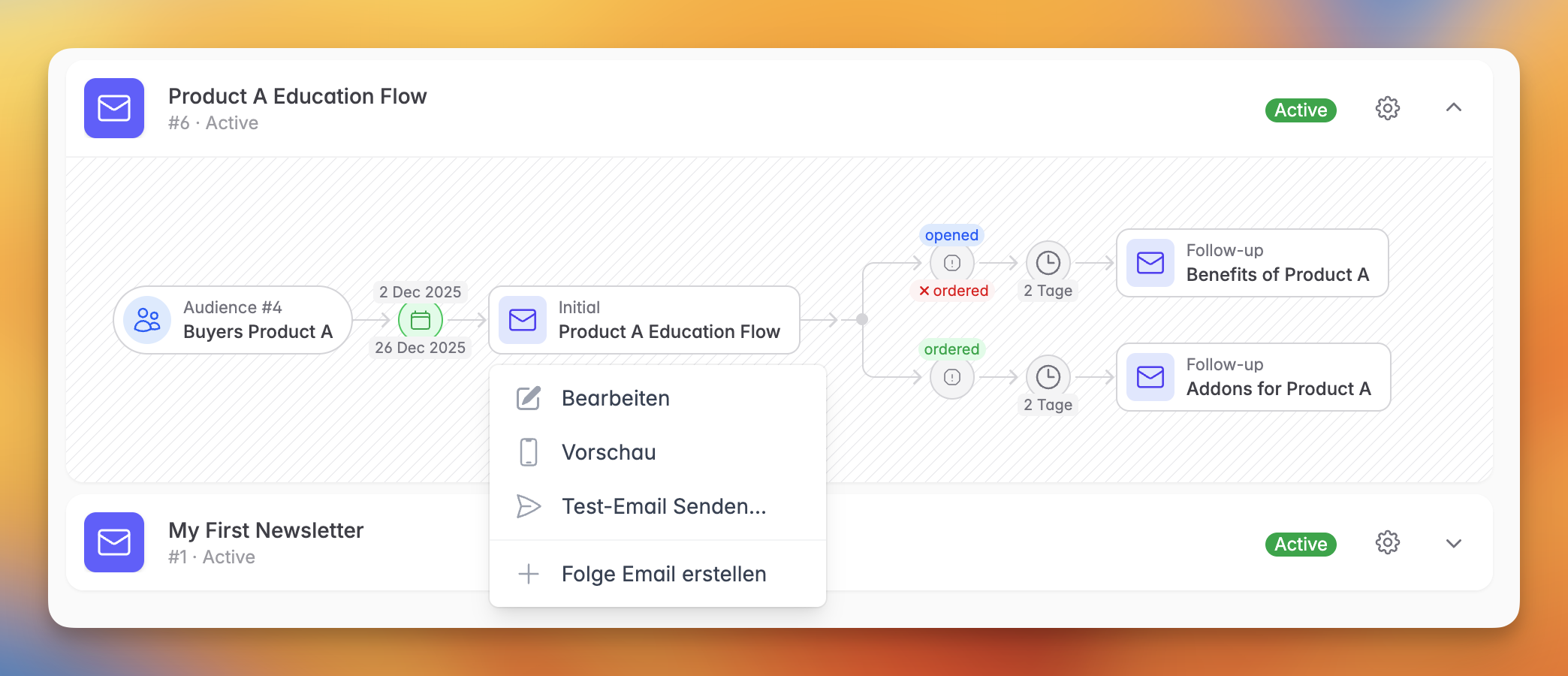1568x676 pixels.
Task: Click the clock delay icon above Benefits of Product A
Action: [1047, 264]
